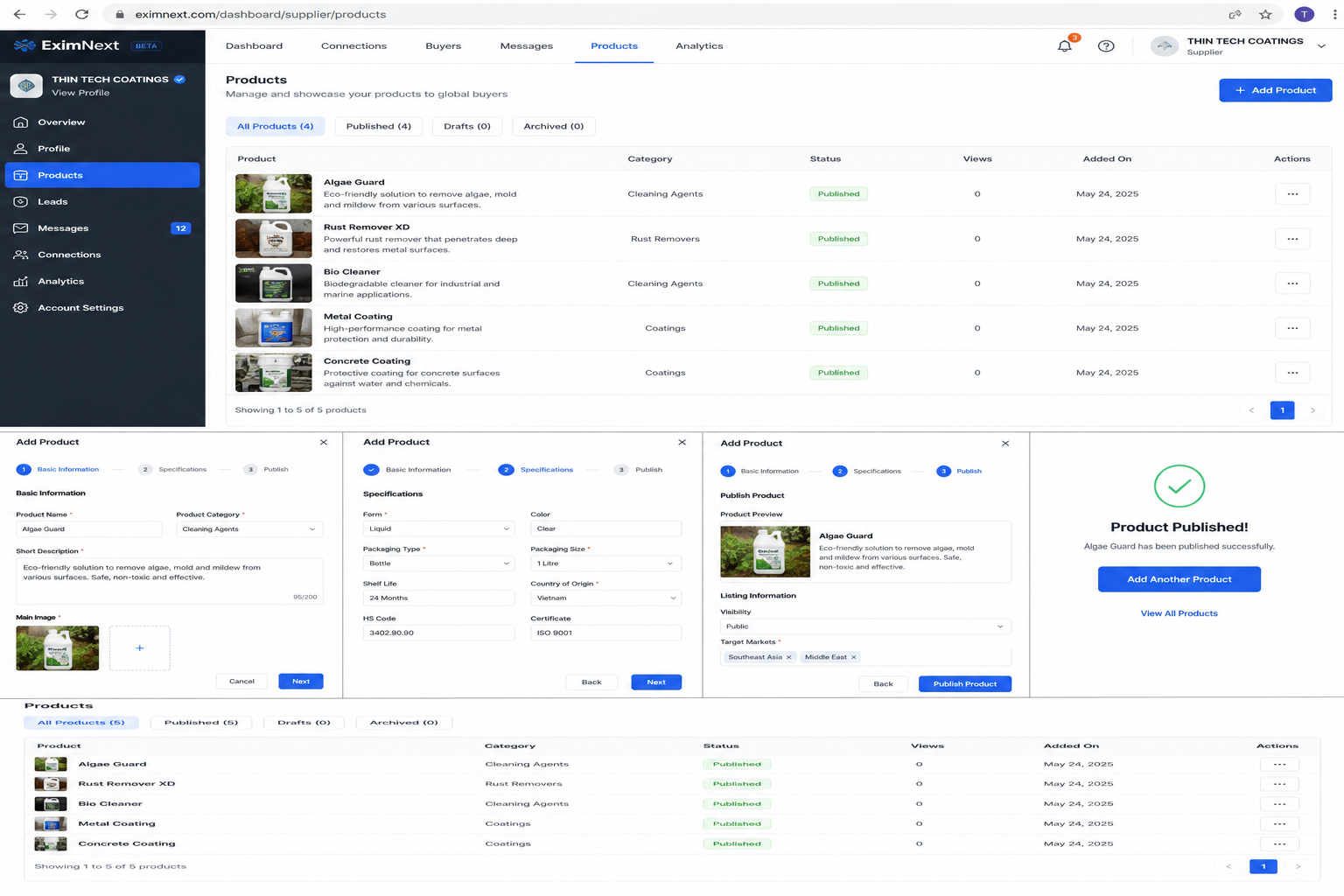The width and height of the screenshot is (1344, 896).
Task: Follow the View All Products link
Action: [1179, 613]
